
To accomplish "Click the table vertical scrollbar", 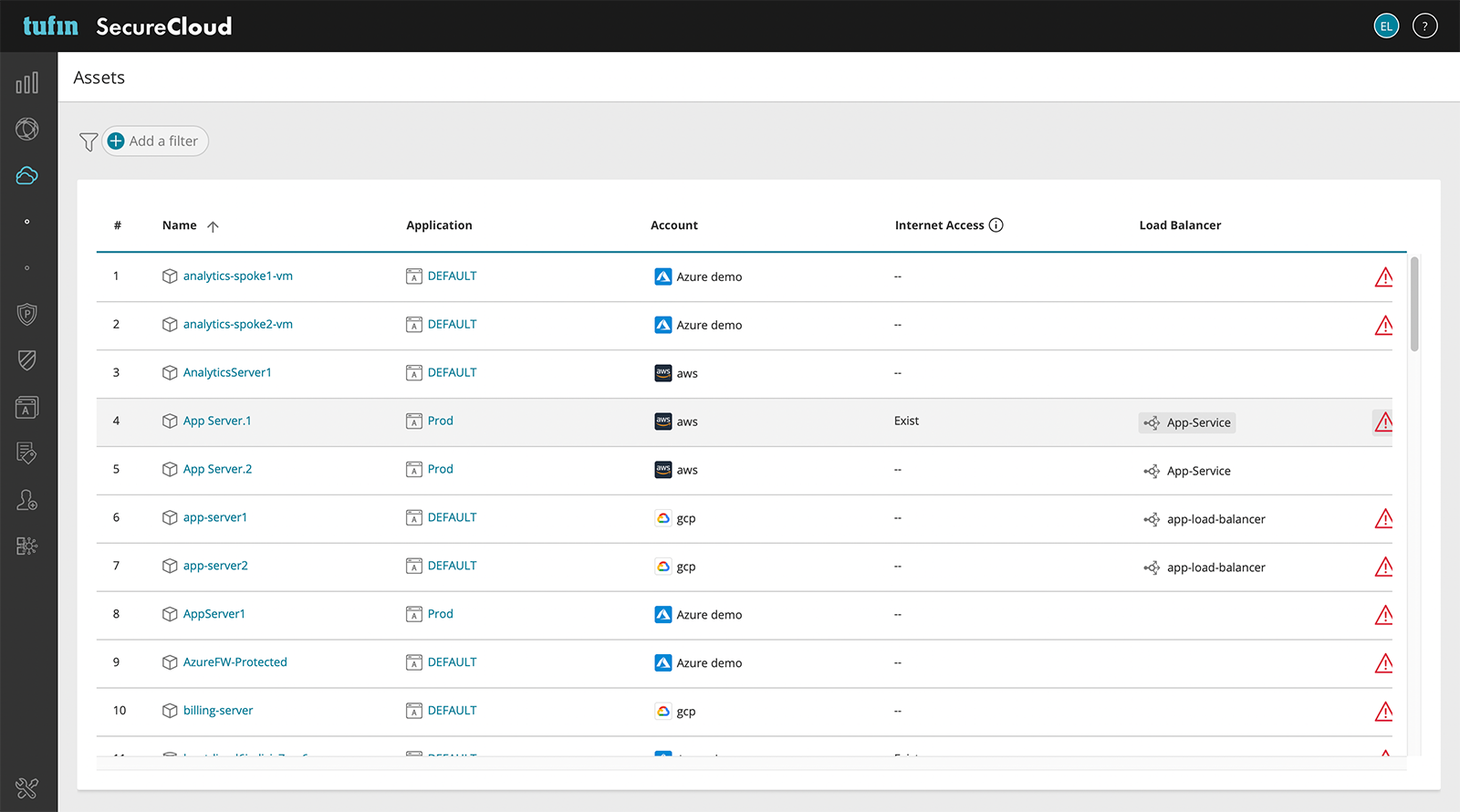I will point(1414,304).
